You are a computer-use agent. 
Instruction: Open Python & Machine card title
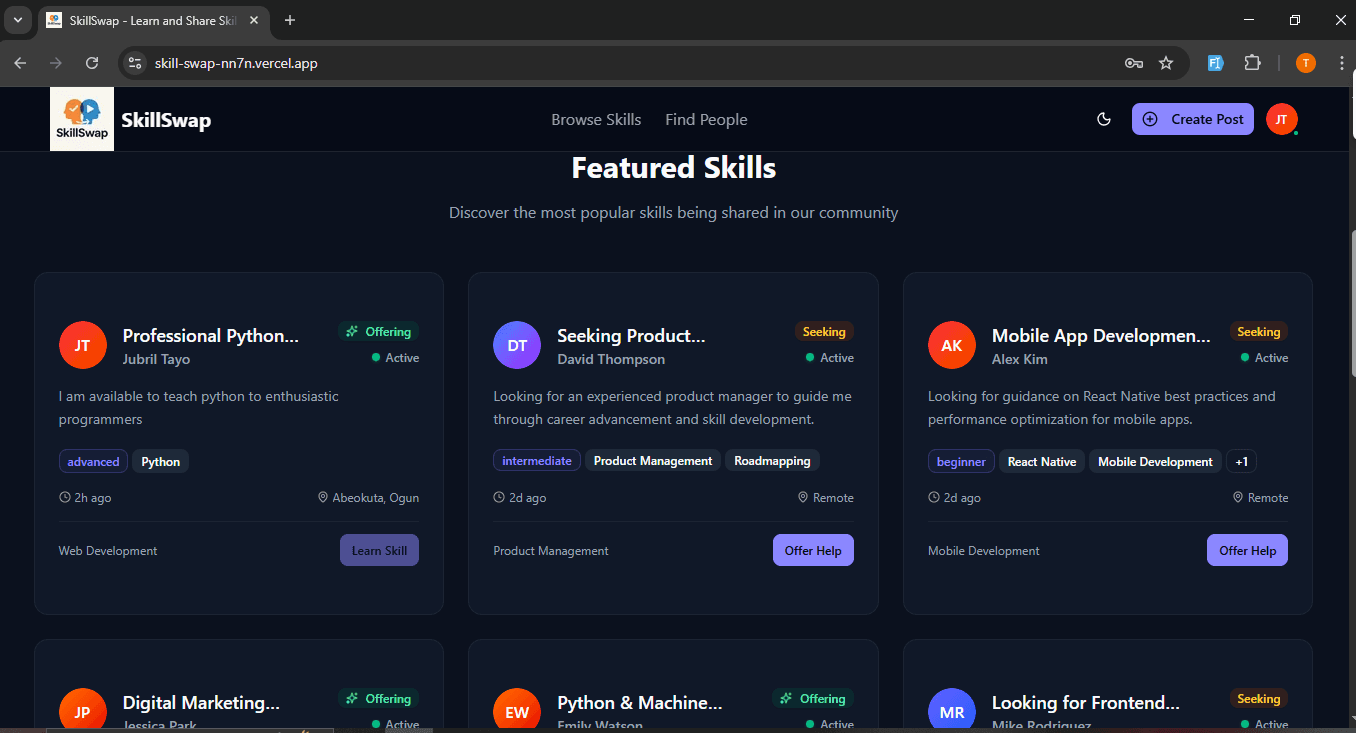pos(640,703)
